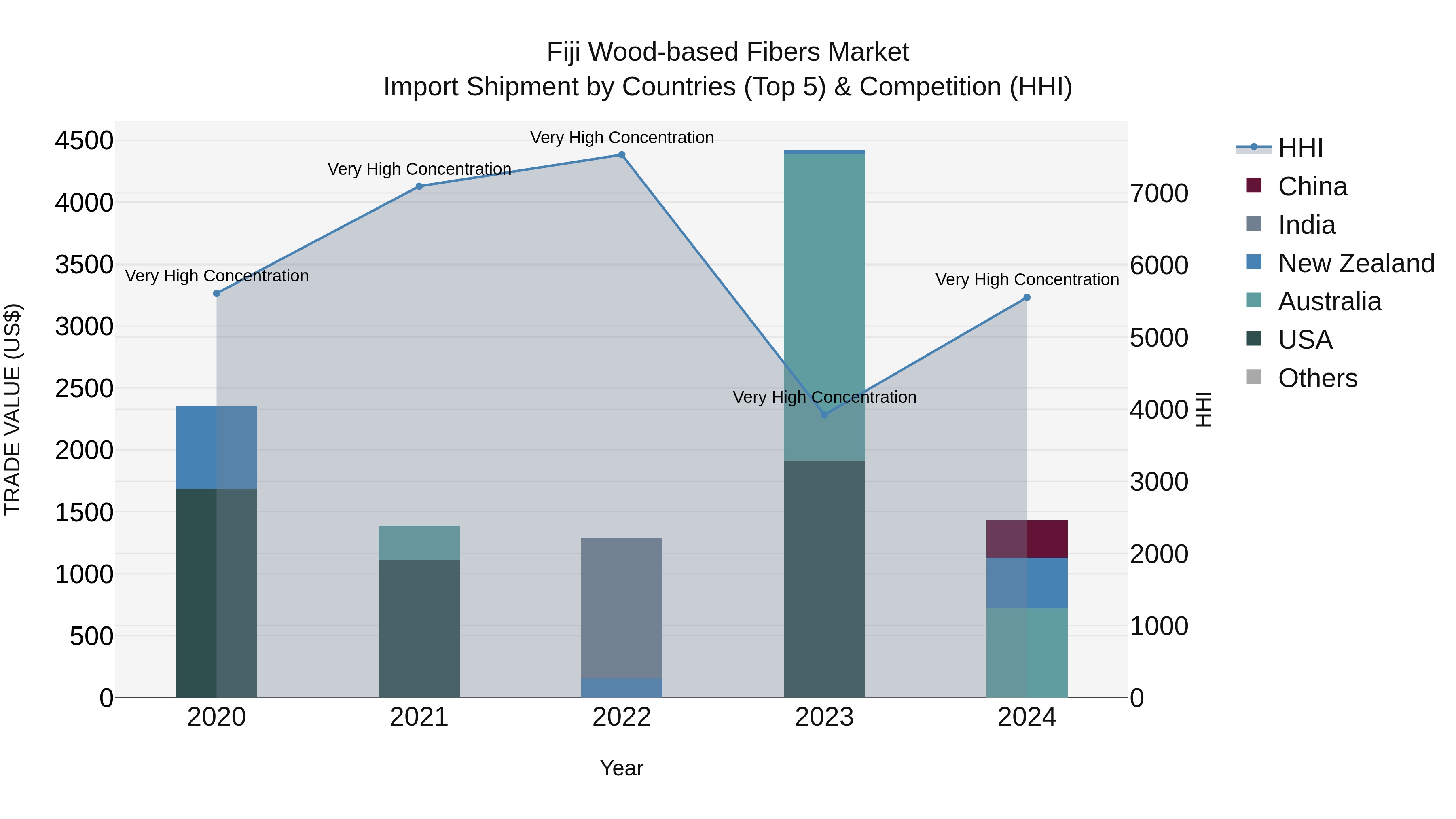
Task: Click the vertical 'HHI' right axis title
Action: tap(1204, 410)
